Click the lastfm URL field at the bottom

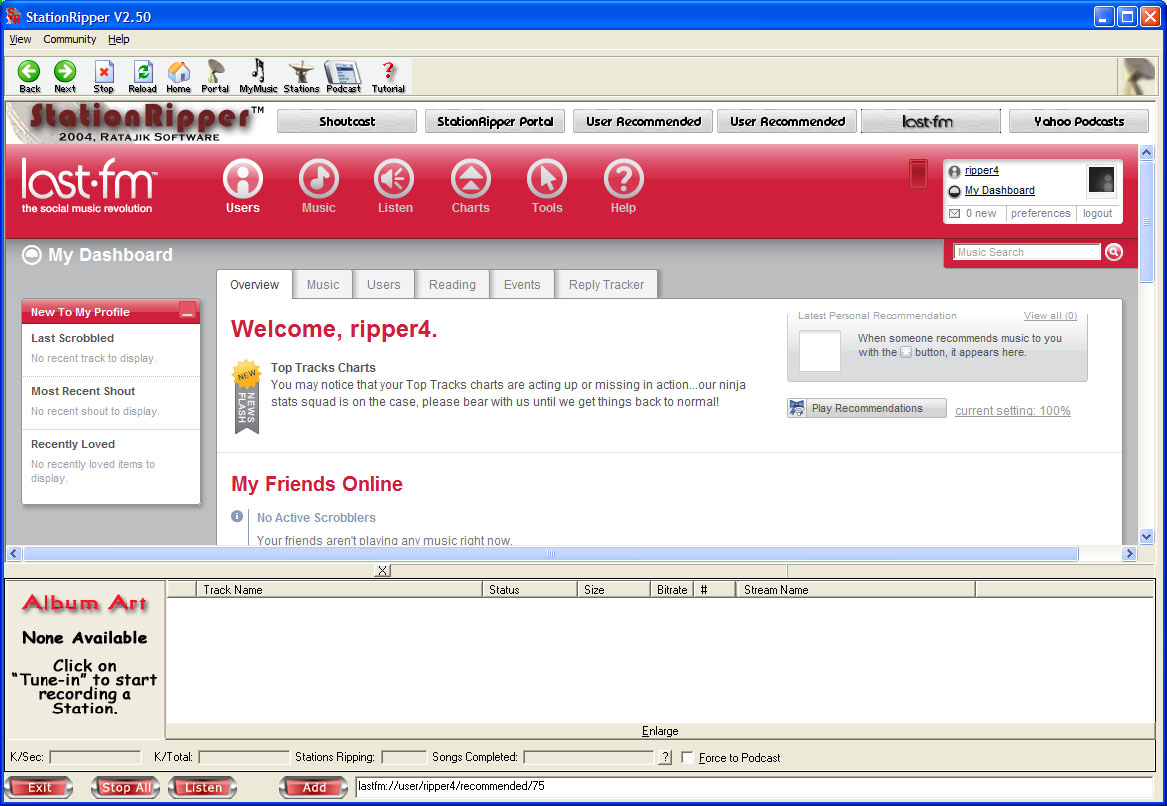pos(754,787)
